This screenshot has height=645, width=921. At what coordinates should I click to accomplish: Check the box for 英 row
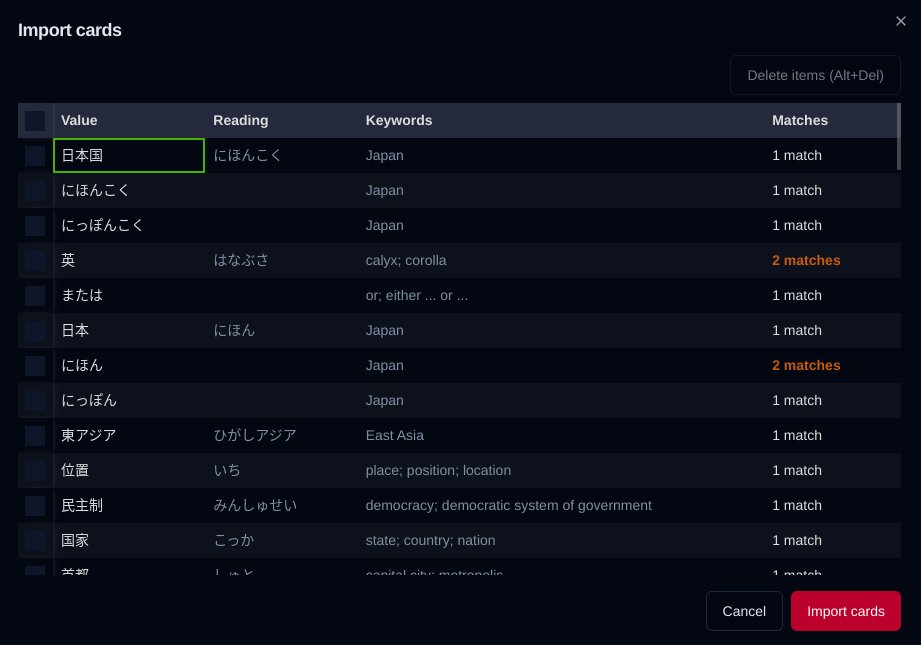[35, 261]
